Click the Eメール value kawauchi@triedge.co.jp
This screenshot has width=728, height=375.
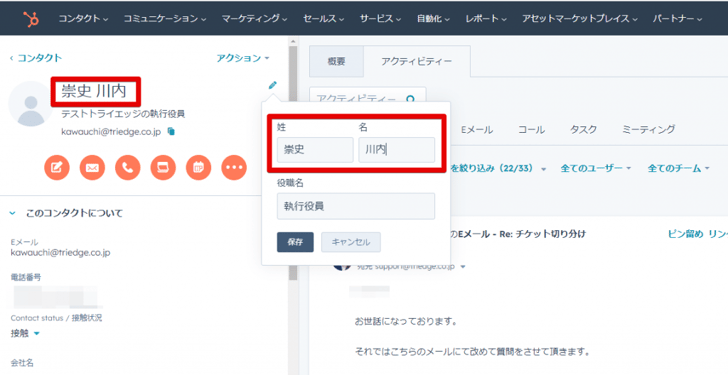[x=60, y=253]
